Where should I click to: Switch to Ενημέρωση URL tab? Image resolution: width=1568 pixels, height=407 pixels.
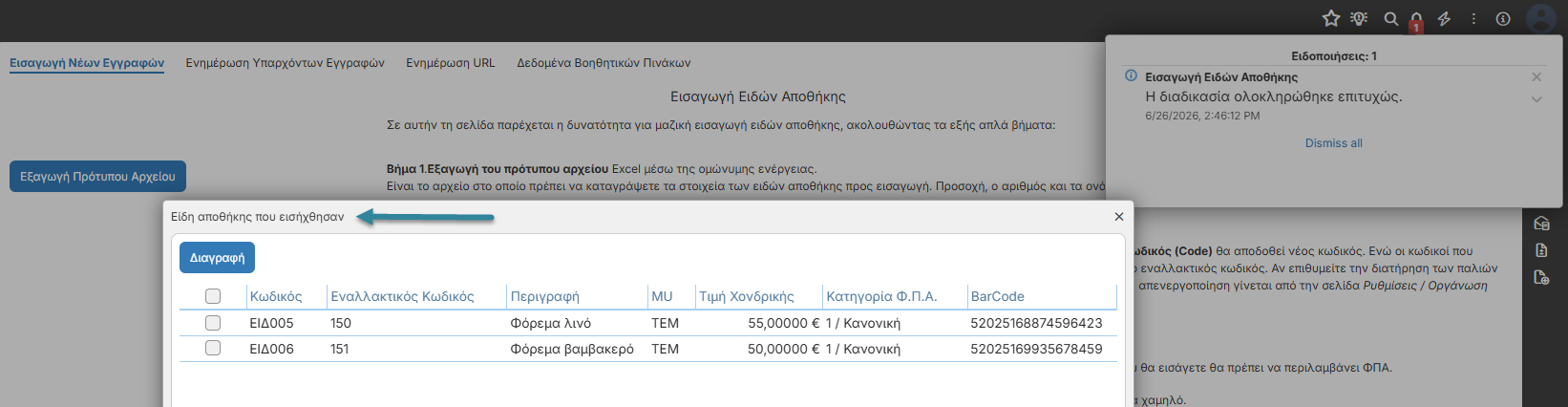click(451, 63)
